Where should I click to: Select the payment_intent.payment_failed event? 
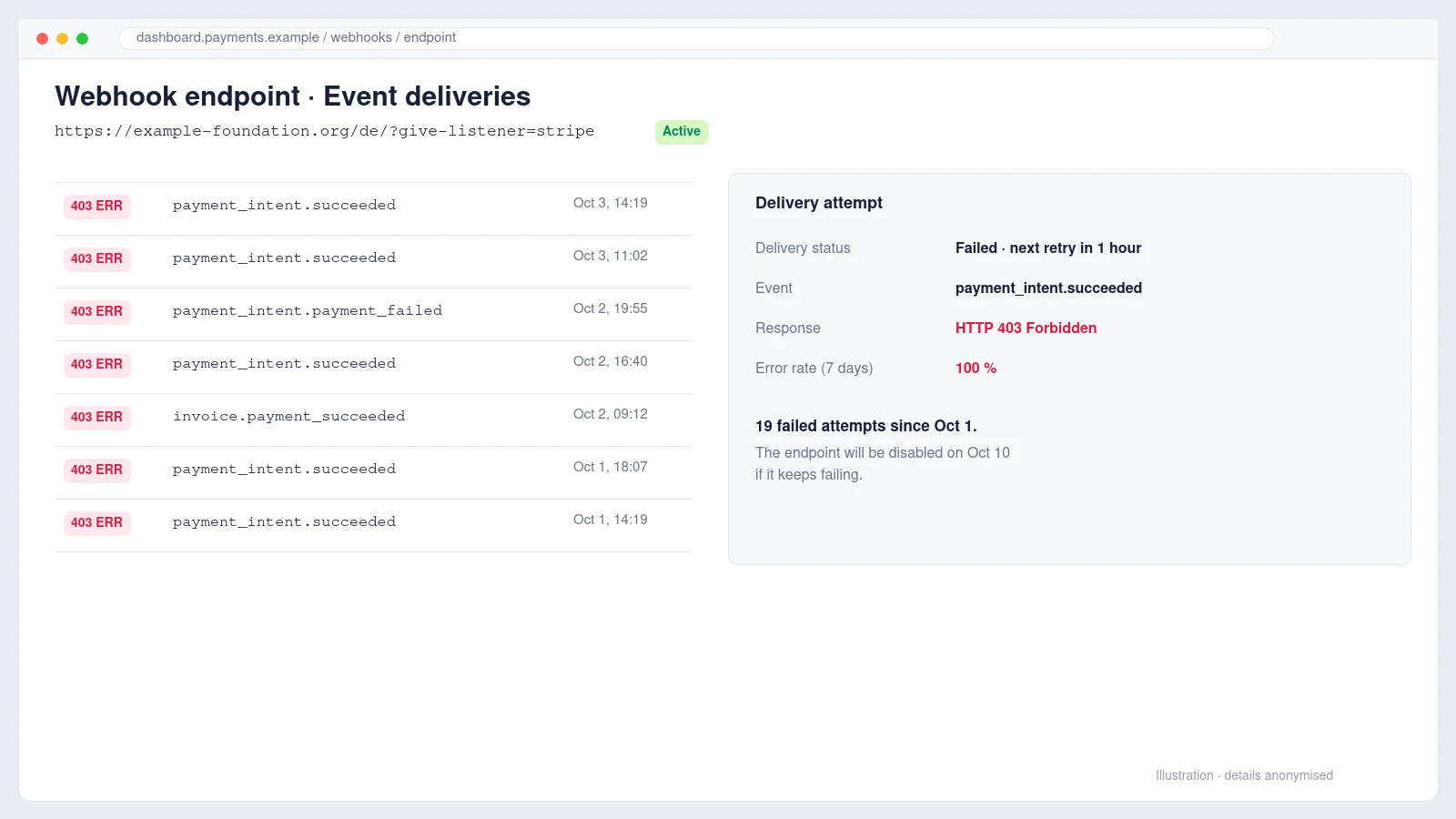coord(308,311)
